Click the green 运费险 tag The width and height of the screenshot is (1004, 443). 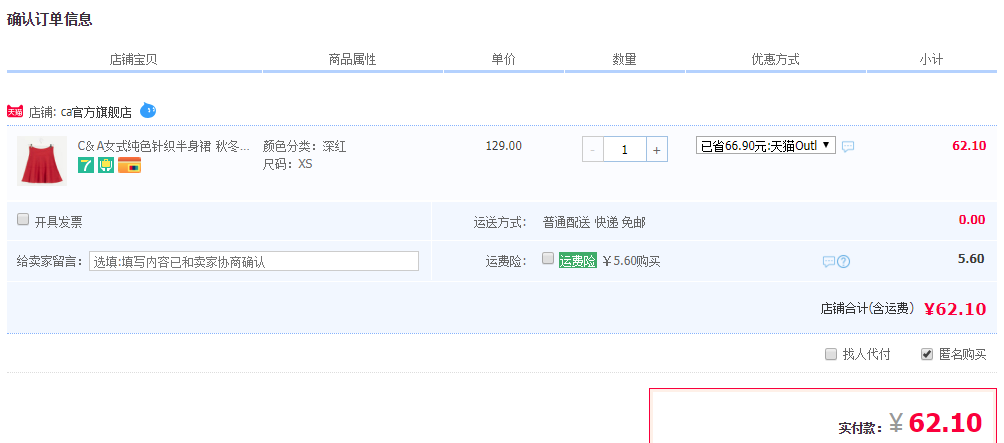[x=578, y=261]
